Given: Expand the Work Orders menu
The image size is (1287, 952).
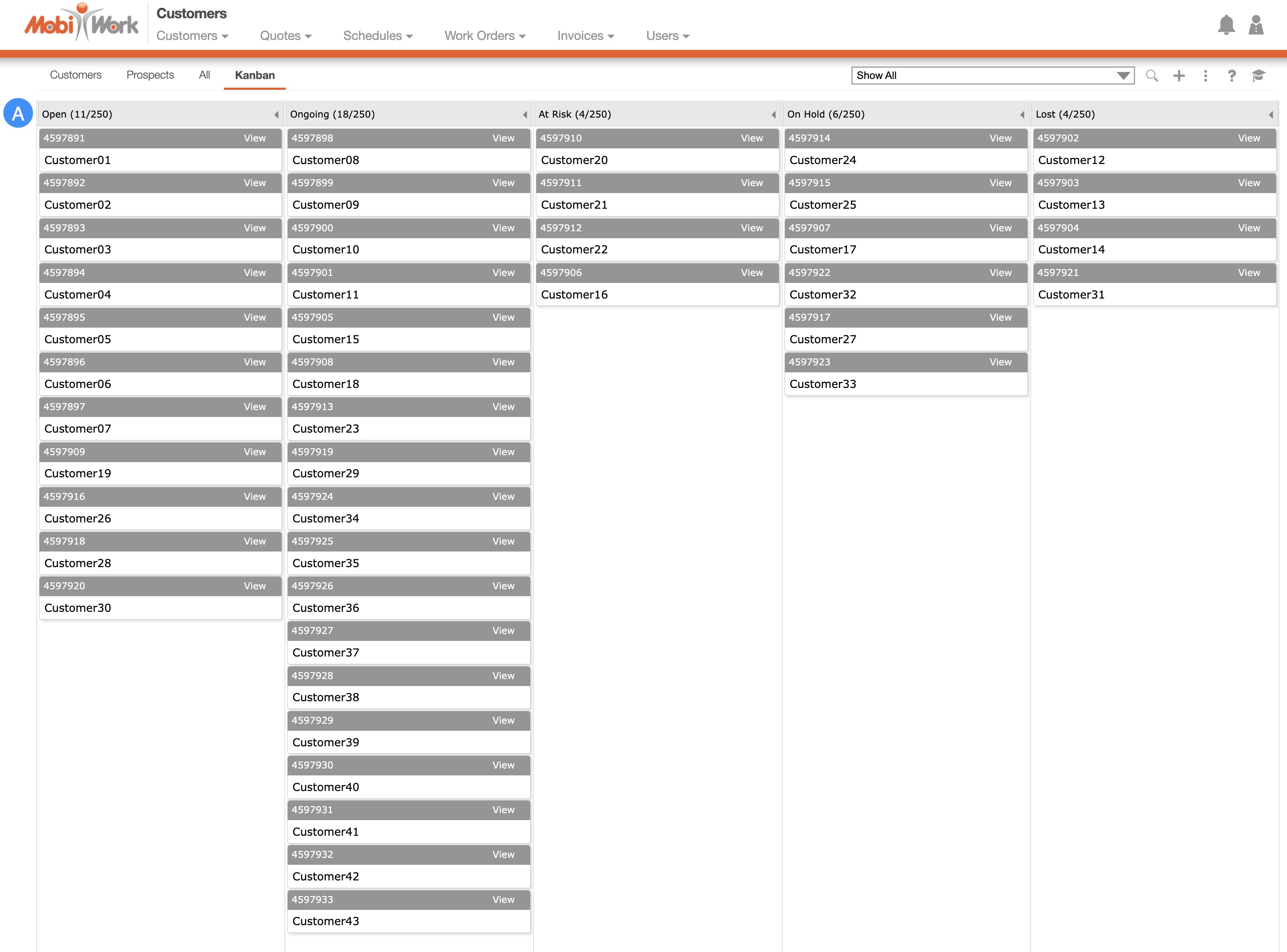Looking at the screenshot, I should [485, 36].
